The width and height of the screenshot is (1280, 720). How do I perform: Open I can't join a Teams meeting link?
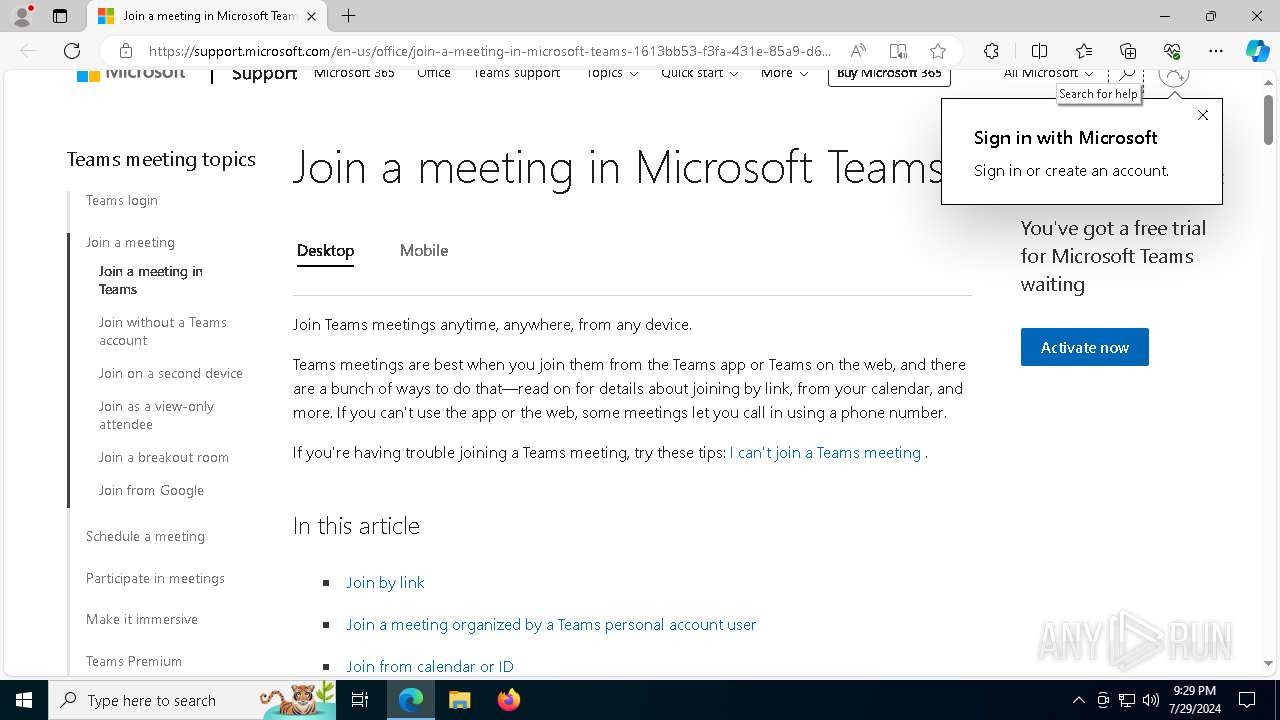pos(825,452)
